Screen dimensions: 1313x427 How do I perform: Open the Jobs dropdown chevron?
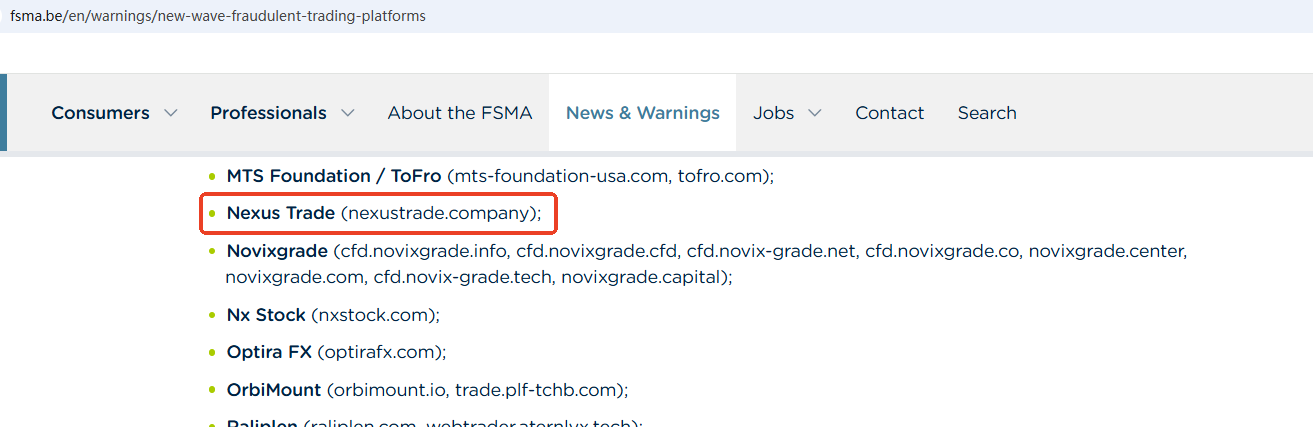[x=815, y=113]
